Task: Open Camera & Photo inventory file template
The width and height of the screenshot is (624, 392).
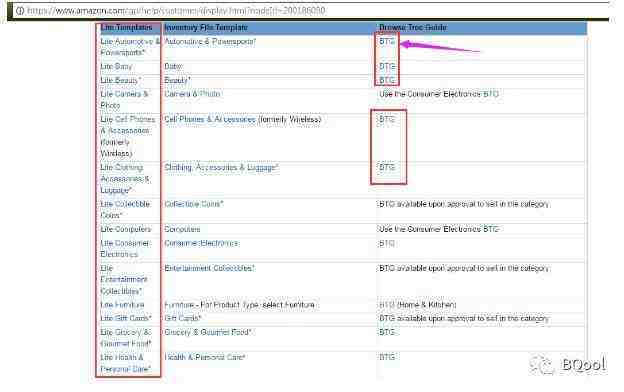Action: [x=192, y=94]
